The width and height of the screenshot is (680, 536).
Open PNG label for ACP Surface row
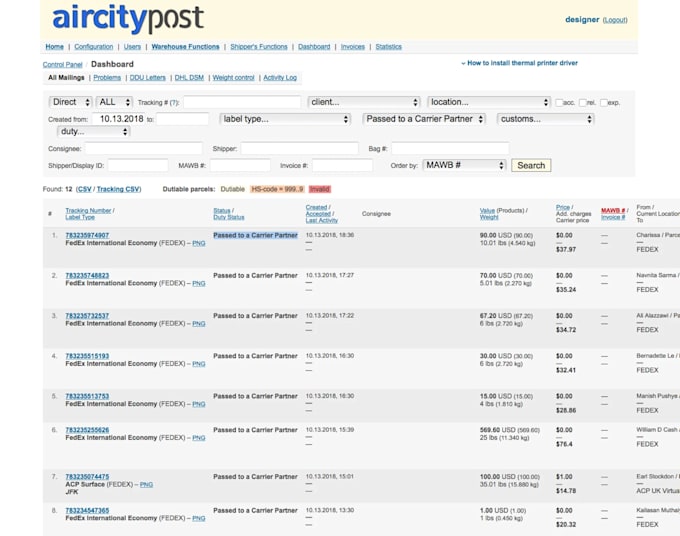coord(147,485)
